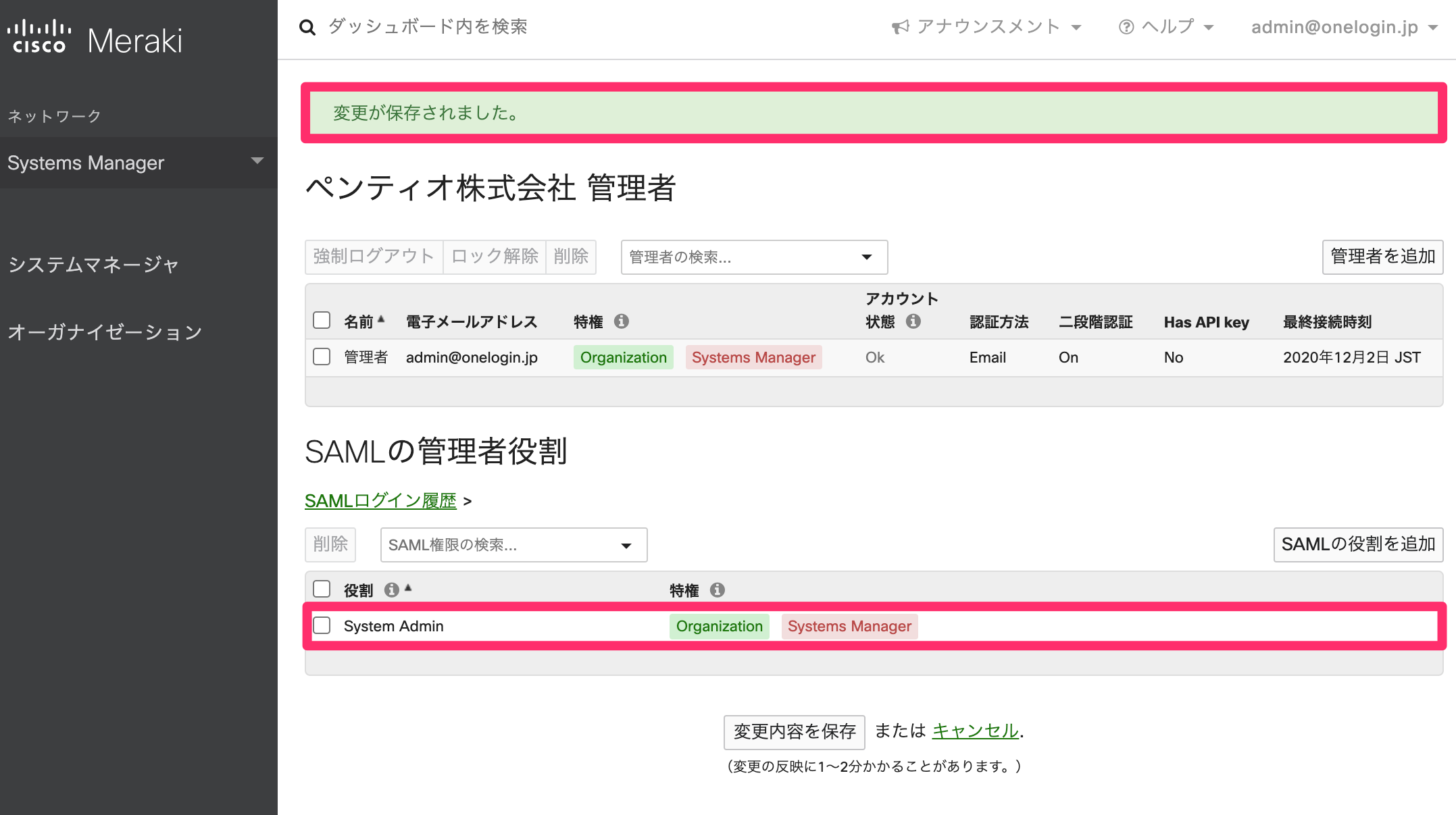This screenshot has height=815, width=1456.
Task: Click the help question mark icon
Action: (x=1126, y=27)
